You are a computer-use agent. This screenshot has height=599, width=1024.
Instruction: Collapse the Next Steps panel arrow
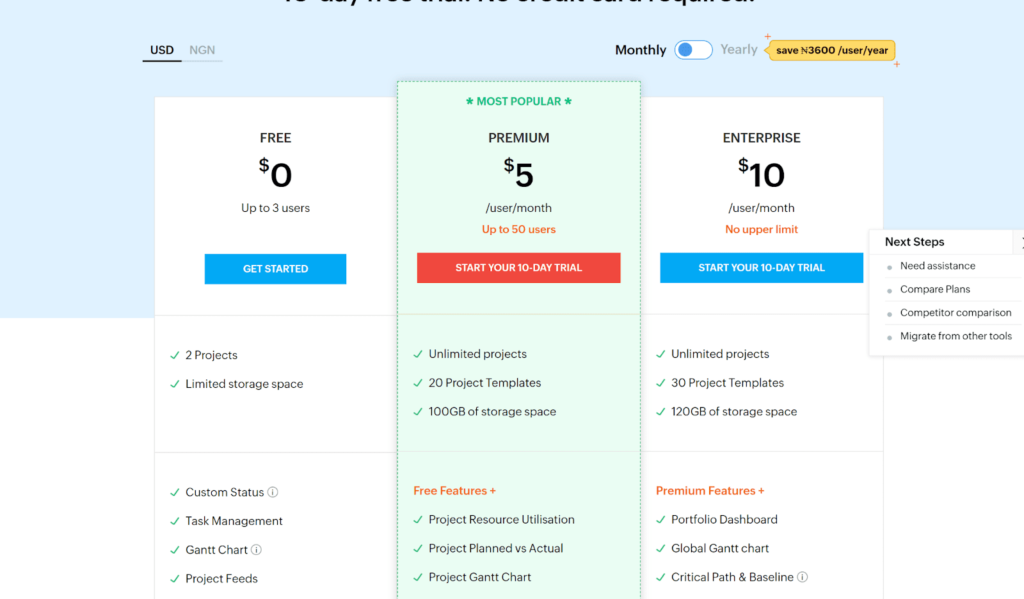click(x=1020, y=242)
